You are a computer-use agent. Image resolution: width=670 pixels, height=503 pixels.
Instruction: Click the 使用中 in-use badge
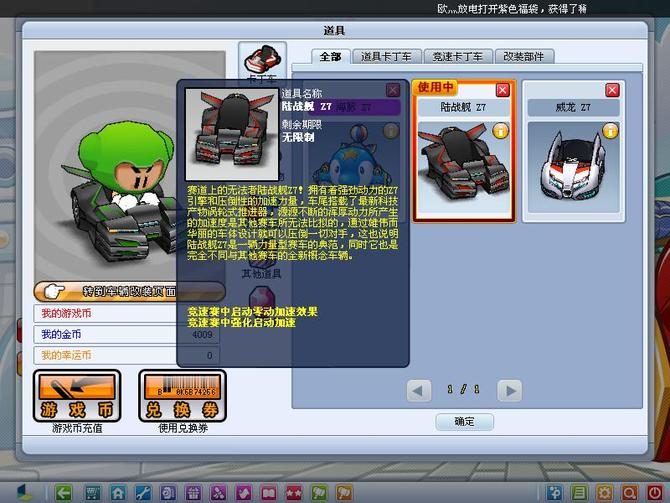pos(435,87)
